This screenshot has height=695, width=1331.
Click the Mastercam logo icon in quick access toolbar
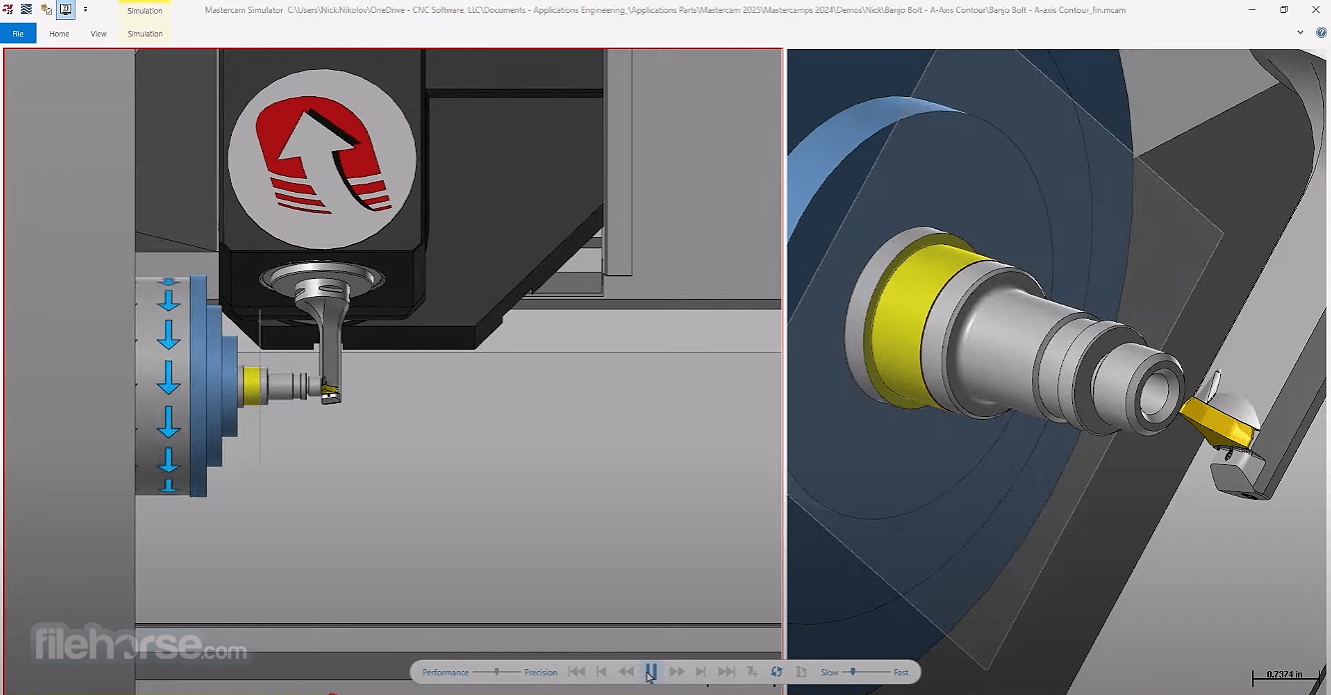click(8, 9)
